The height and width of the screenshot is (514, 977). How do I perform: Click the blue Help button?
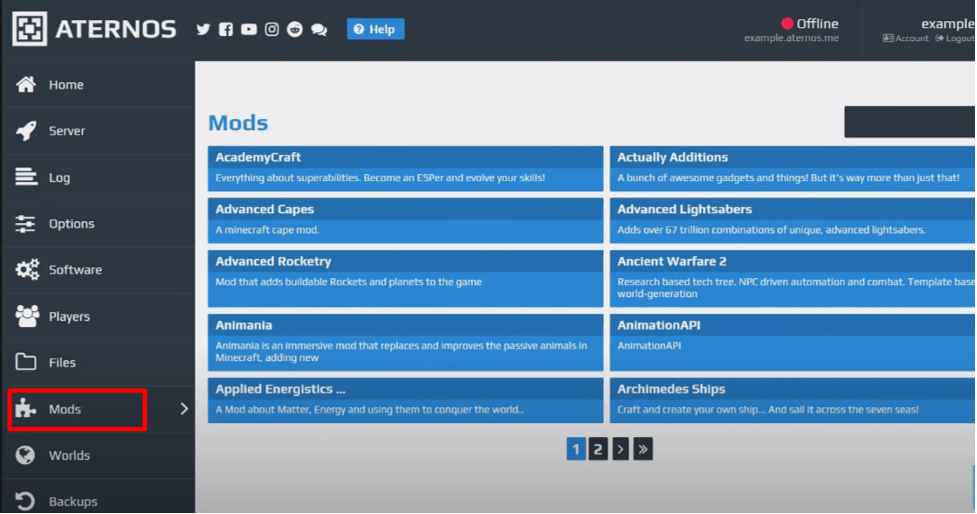pos(376,29)
